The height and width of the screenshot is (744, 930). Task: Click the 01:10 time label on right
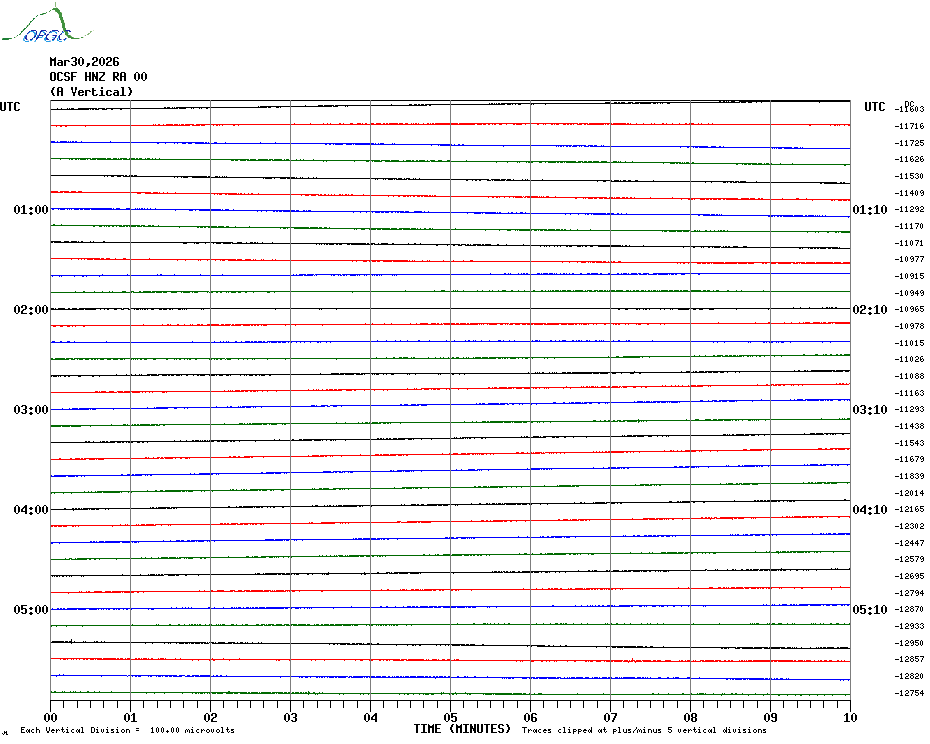[x=869, y=210]
